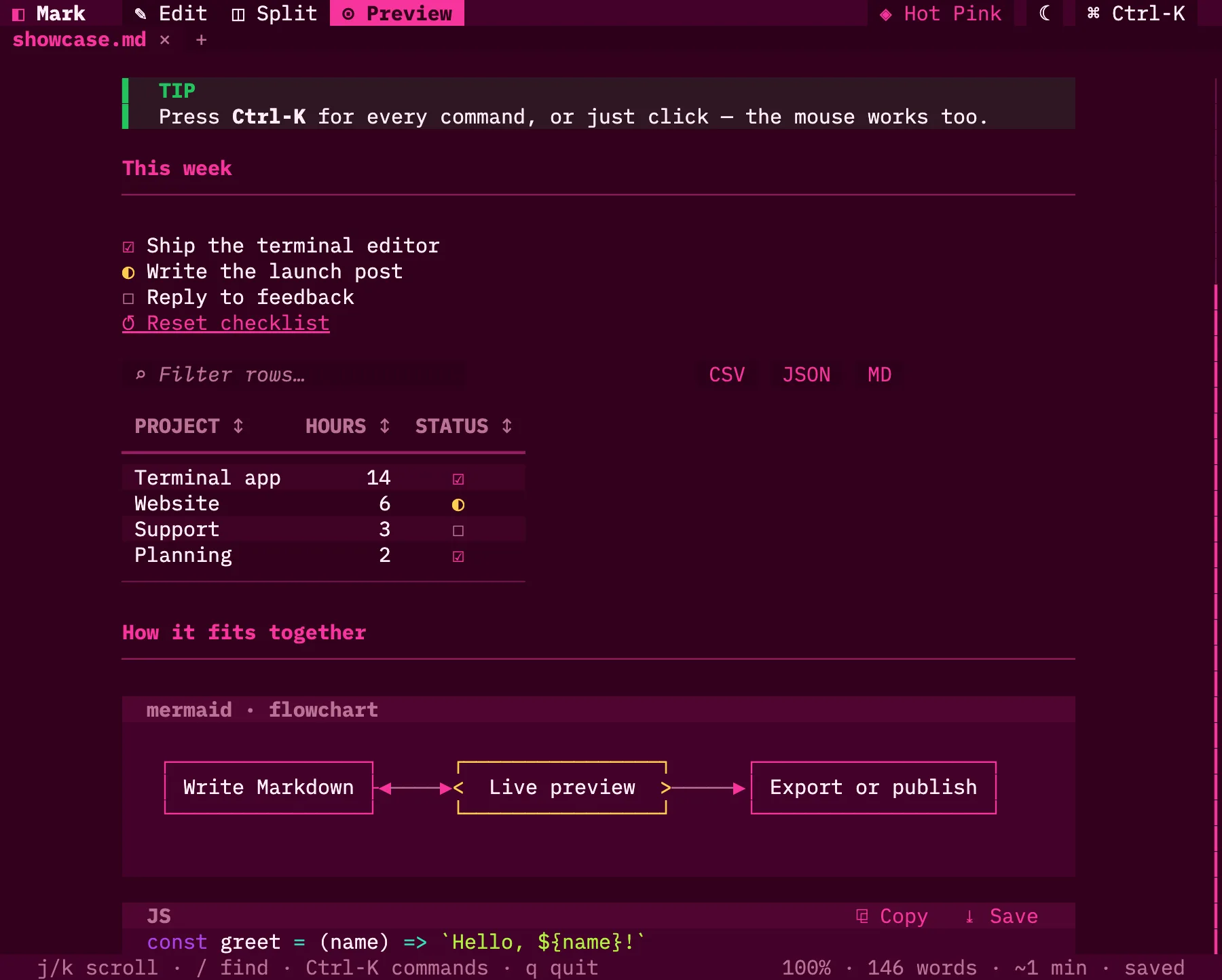The image size is (1222, 980).
Task: Click the 'How it fits together' heading
Action: click(244, 633)
